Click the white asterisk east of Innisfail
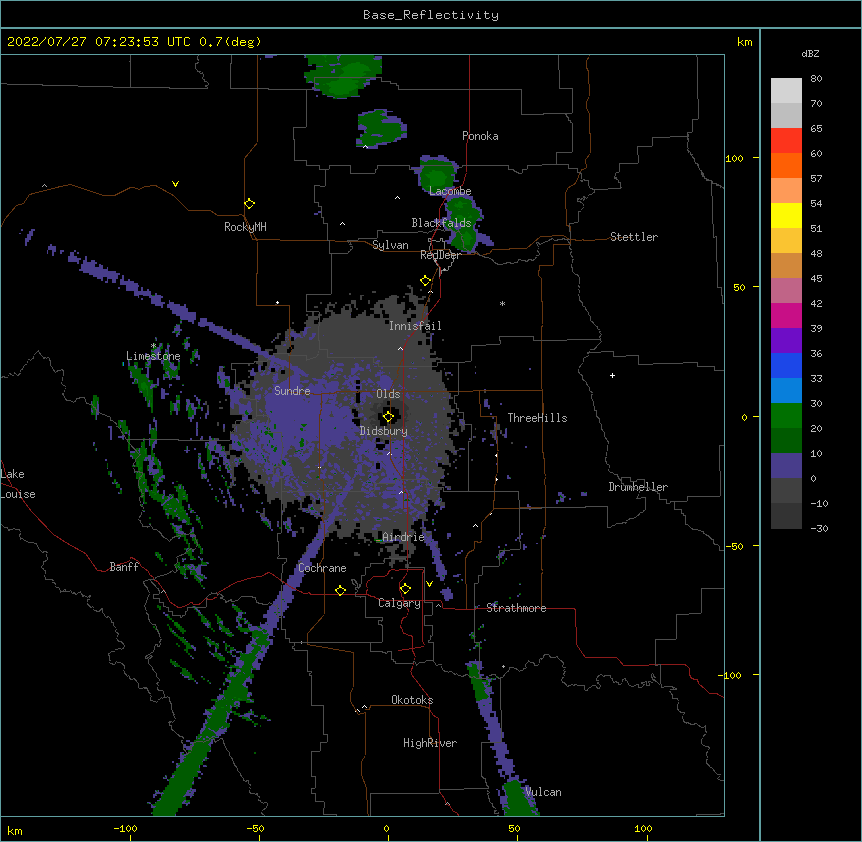Image resolution: width=862 pixels, height=842 pixels. [502, 303]
